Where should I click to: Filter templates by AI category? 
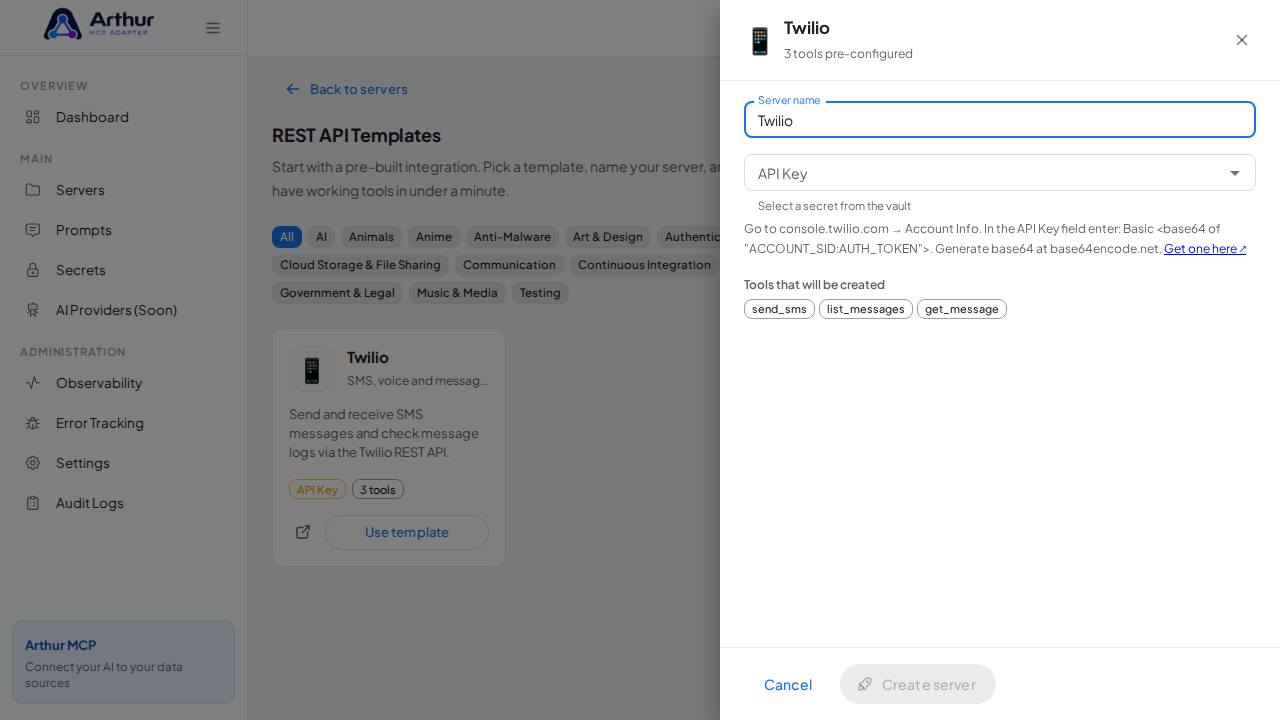pyautogui.click(x=321, y=237)
